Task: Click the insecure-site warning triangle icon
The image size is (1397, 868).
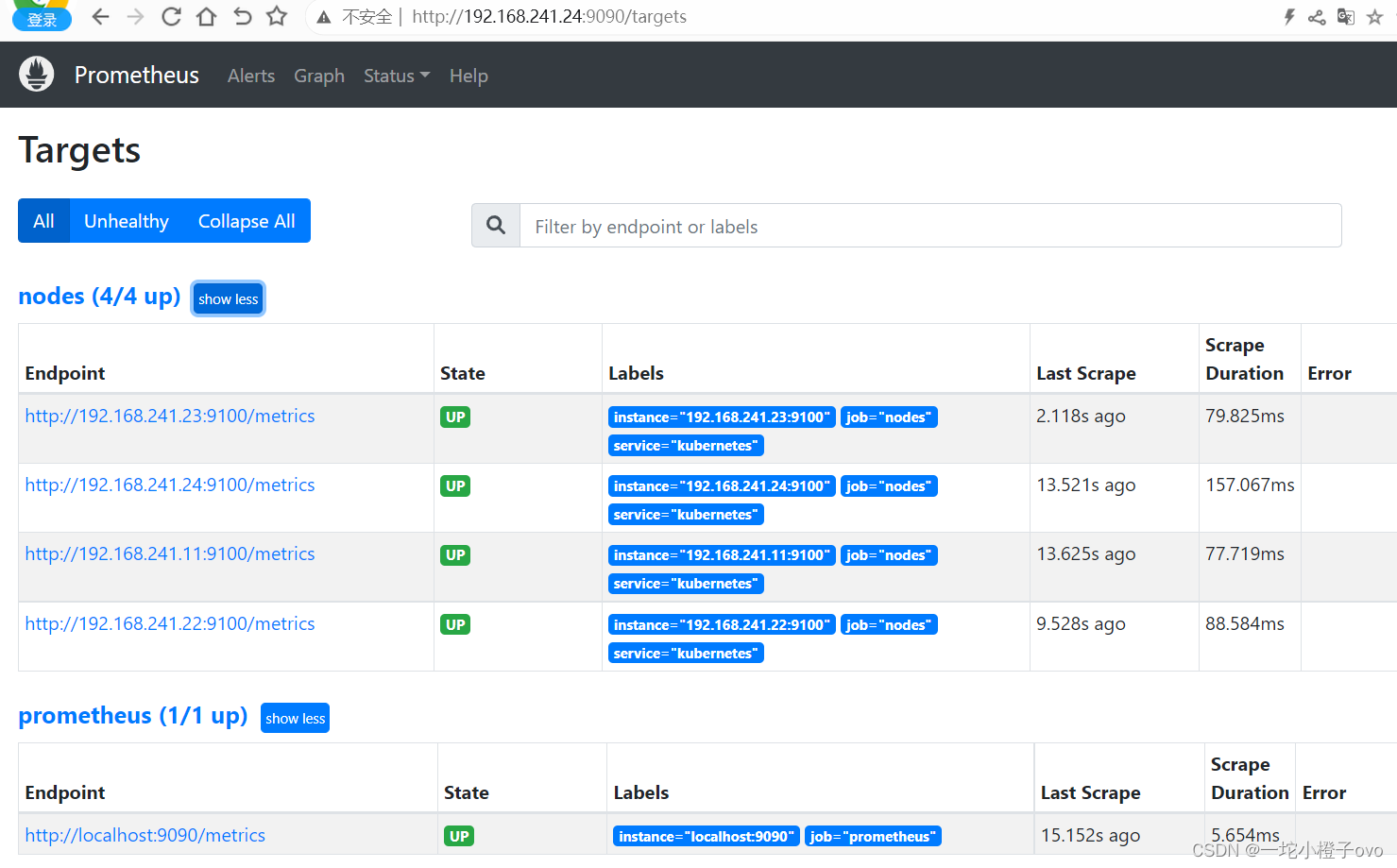Action: pyautogui.click(x=324, y=17)
